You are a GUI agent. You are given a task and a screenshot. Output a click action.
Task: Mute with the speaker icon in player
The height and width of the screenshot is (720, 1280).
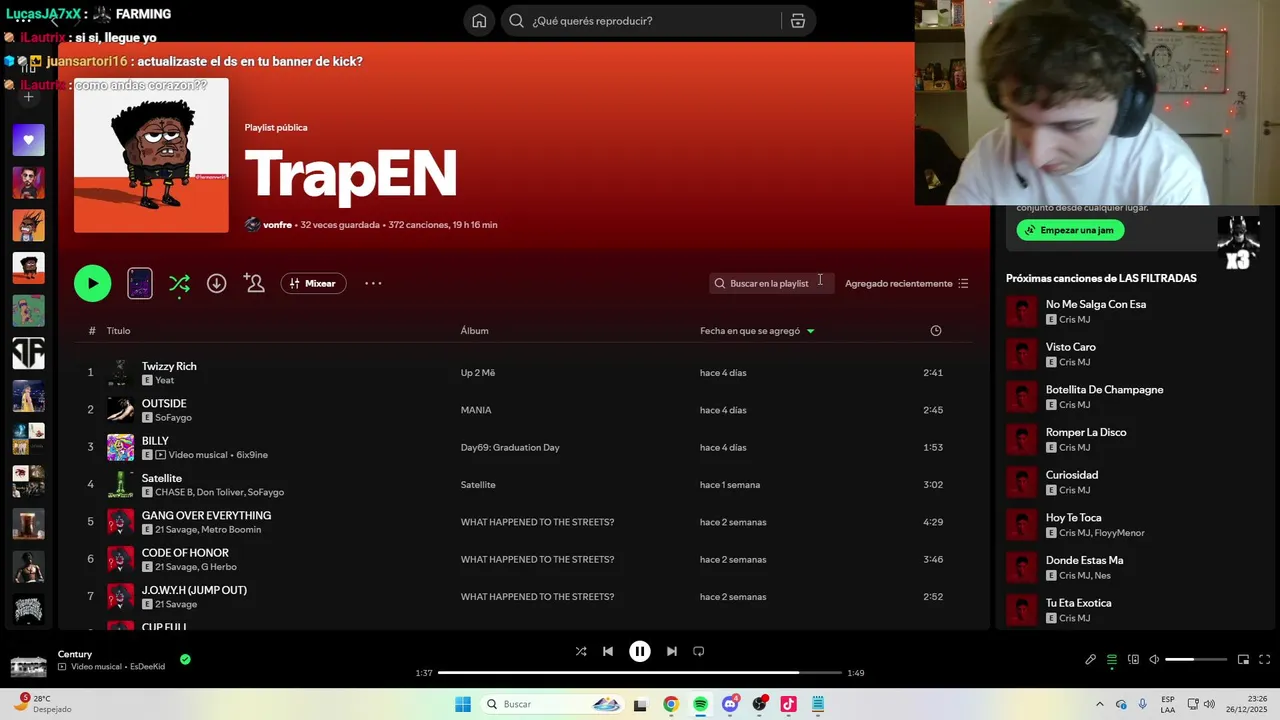(x=1154, y=660)
